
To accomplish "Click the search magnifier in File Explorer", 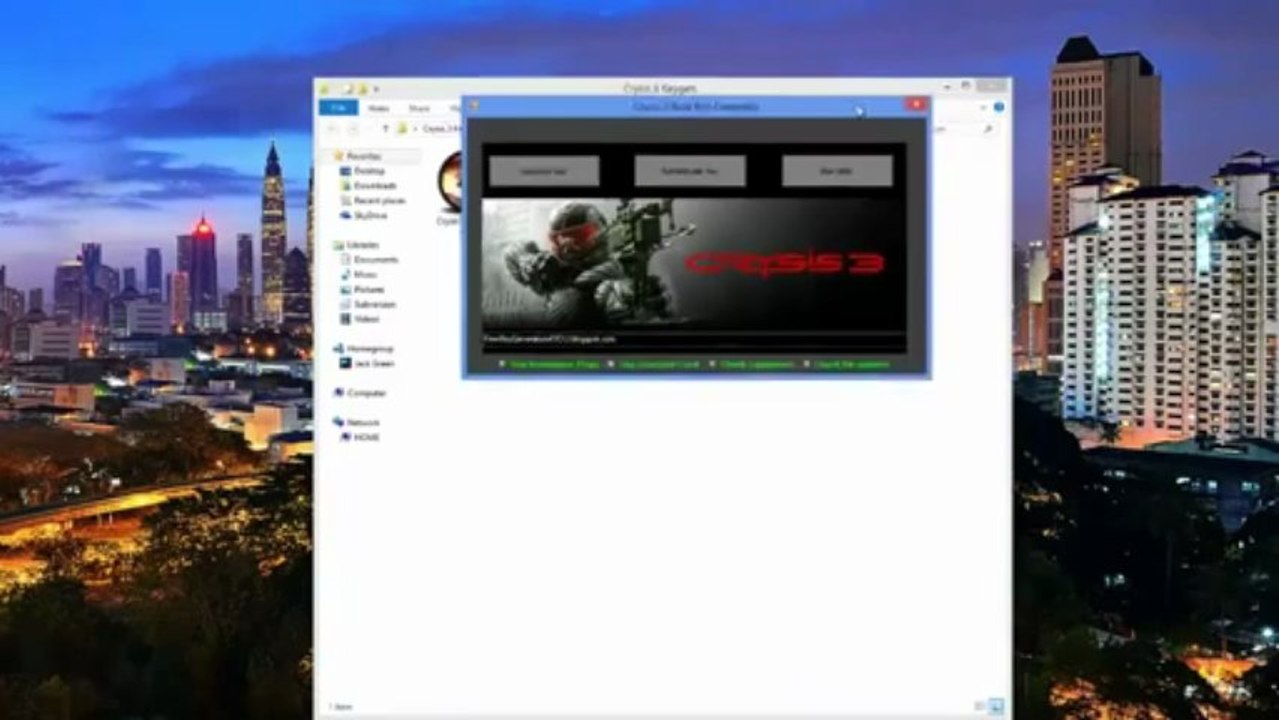I will click(x=988, y=129).
